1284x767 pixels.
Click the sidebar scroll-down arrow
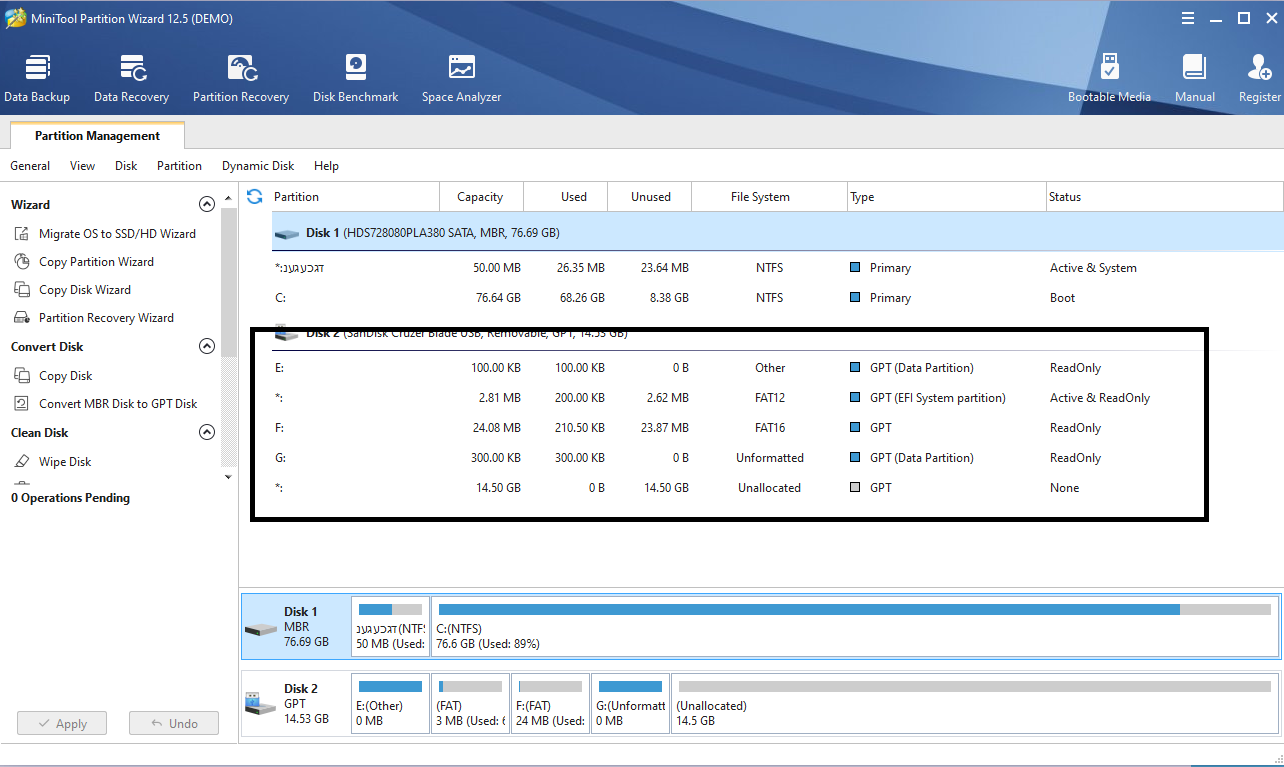coord(228,477)
